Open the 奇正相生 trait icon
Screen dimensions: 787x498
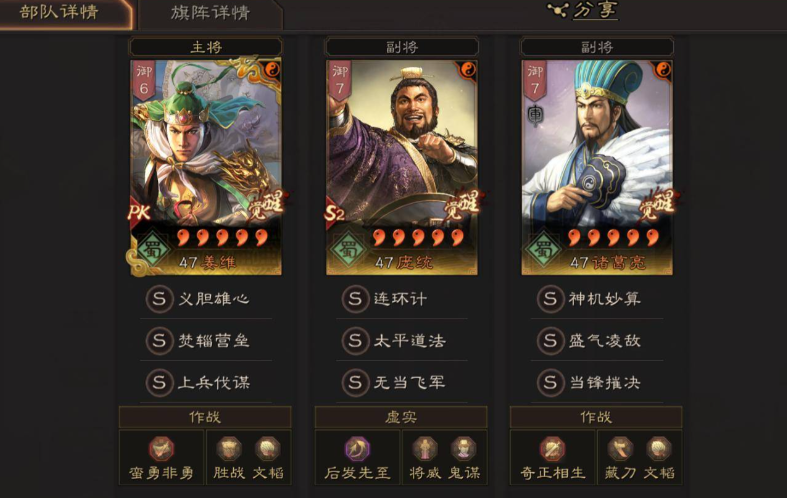pyautogui.click(x=552, y=448)
